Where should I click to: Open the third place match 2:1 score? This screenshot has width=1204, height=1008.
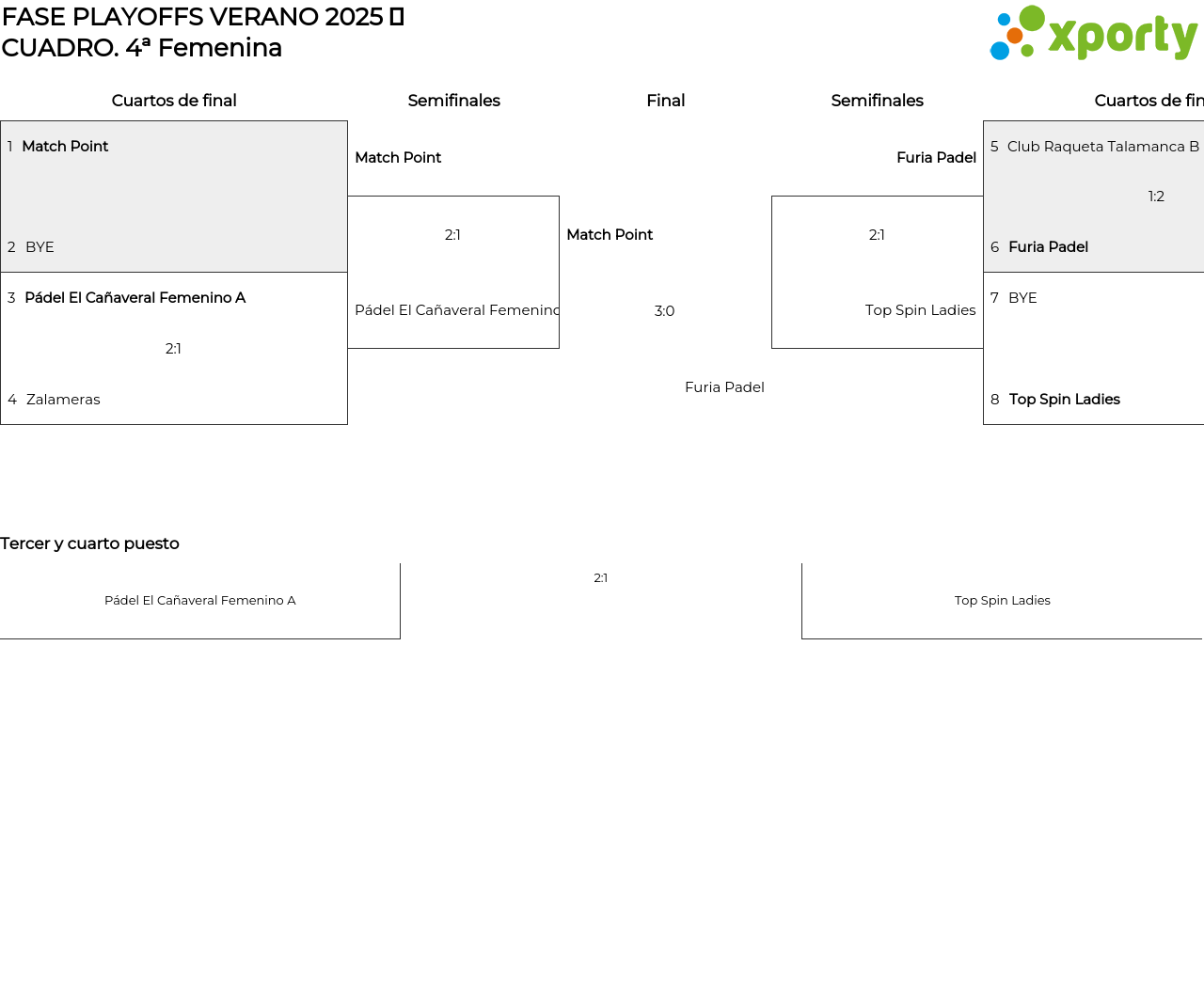(600, 578)
